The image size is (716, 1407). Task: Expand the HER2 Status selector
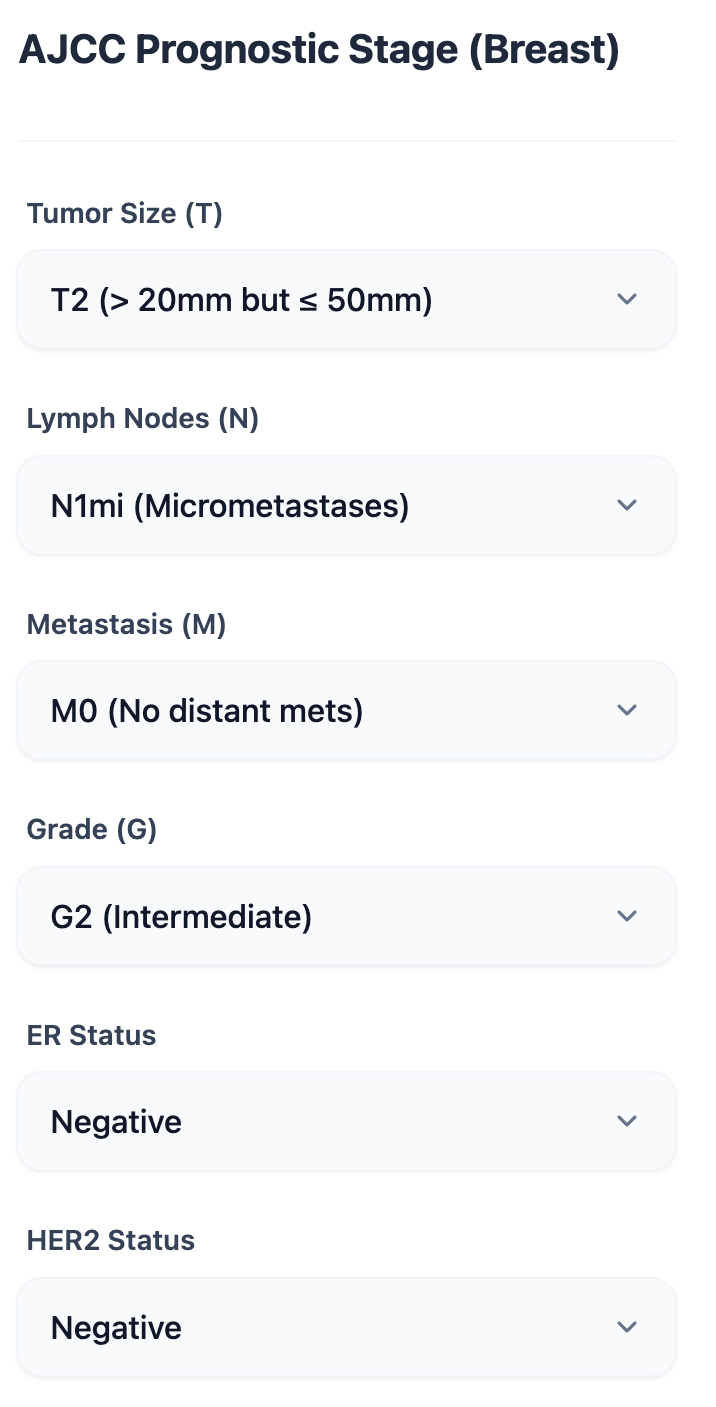[x=345, y=1327]
